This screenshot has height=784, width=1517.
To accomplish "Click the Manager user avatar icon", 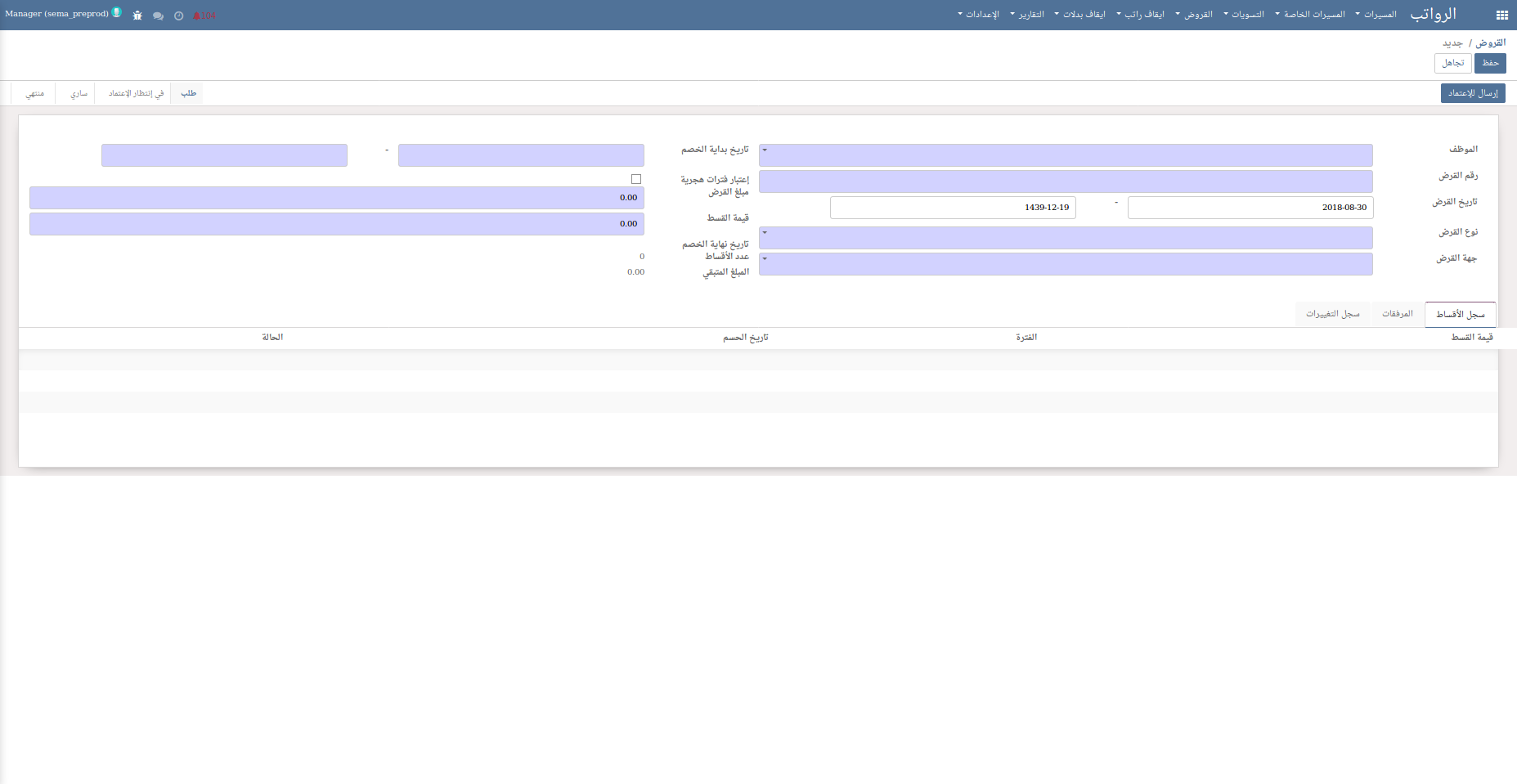I will coord(117,13).
